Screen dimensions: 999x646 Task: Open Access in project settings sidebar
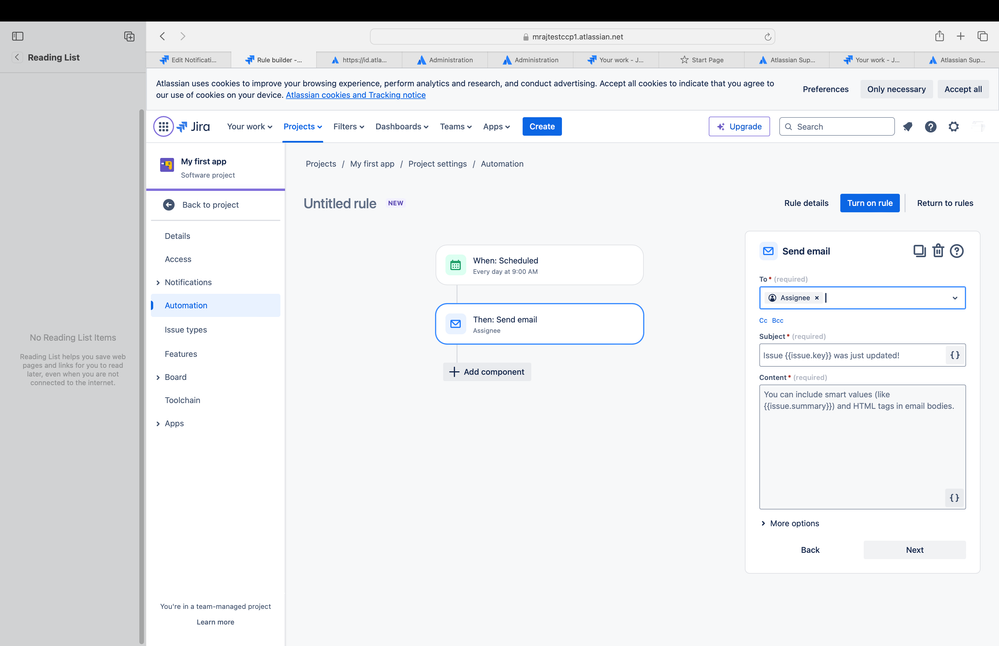tap(178, 259)
